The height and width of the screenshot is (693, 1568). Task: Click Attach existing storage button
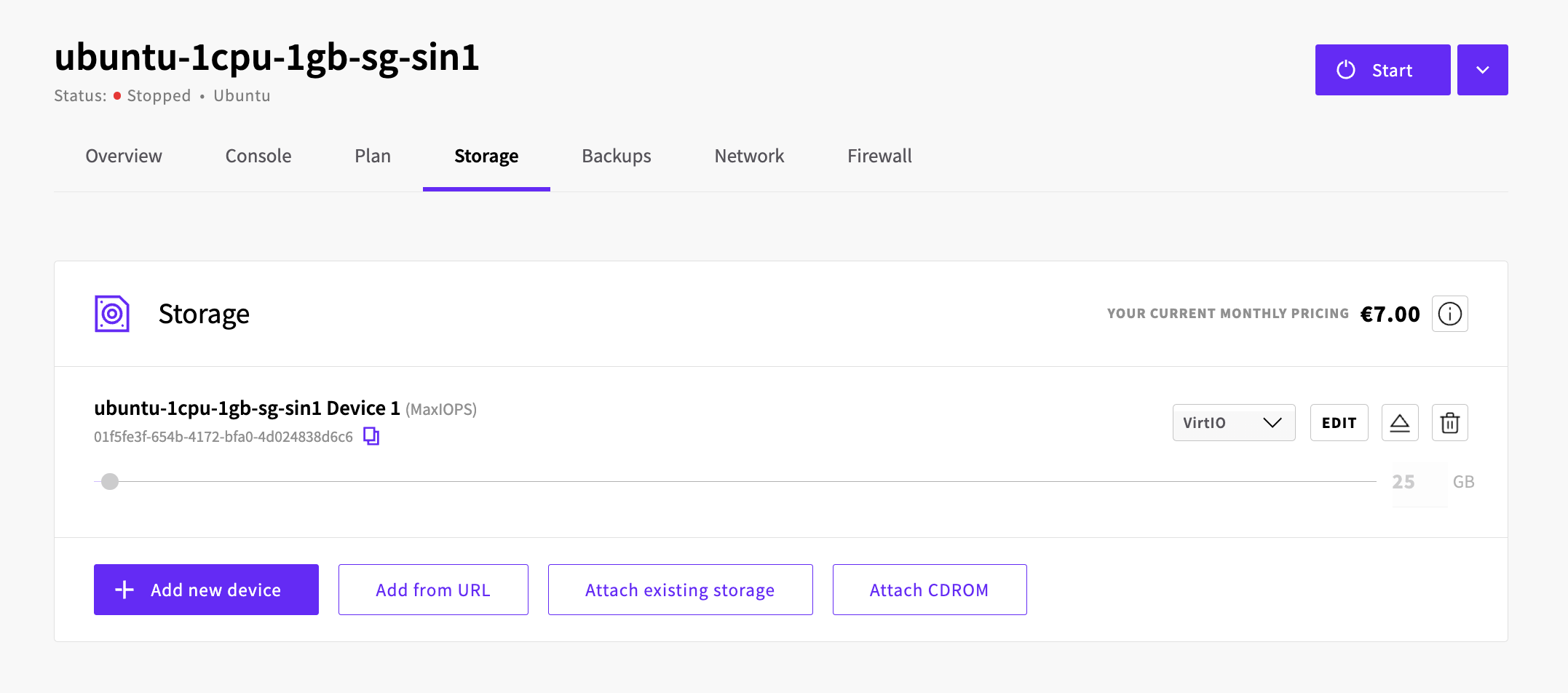[x=680, y=590]
